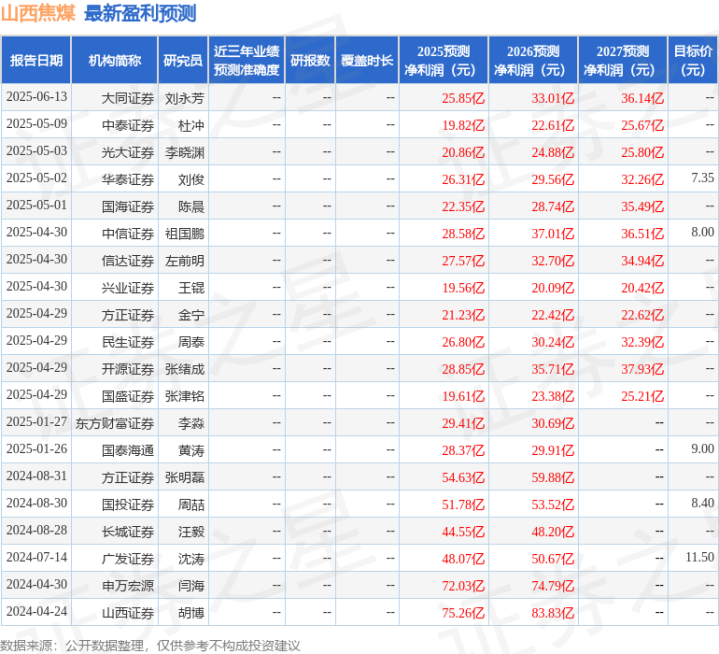Click the 7.35 target price
The height and width of the screenshot is (654, 719).
click(702, 178)
